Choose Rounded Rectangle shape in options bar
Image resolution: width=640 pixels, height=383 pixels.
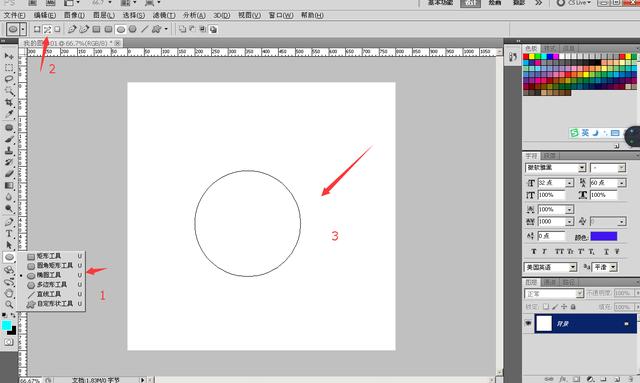click(108, 29)
